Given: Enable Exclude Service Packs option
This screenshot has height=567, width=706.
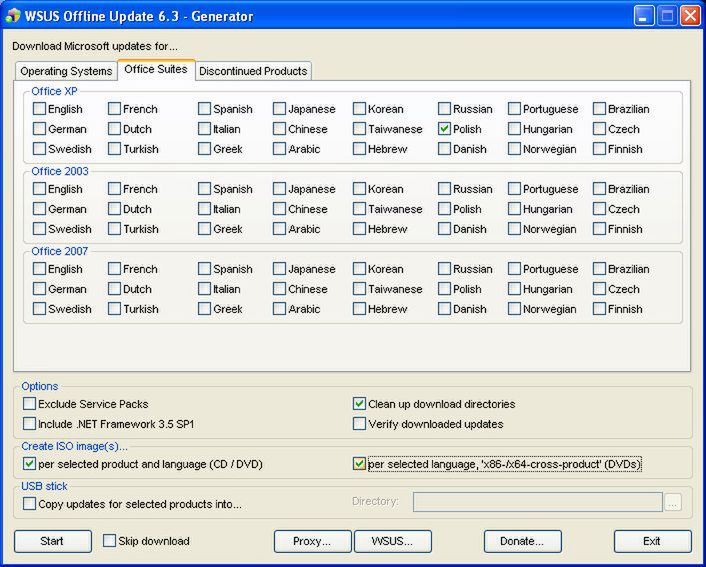Looking at the screenshot, I should click(x=29, y=404).
